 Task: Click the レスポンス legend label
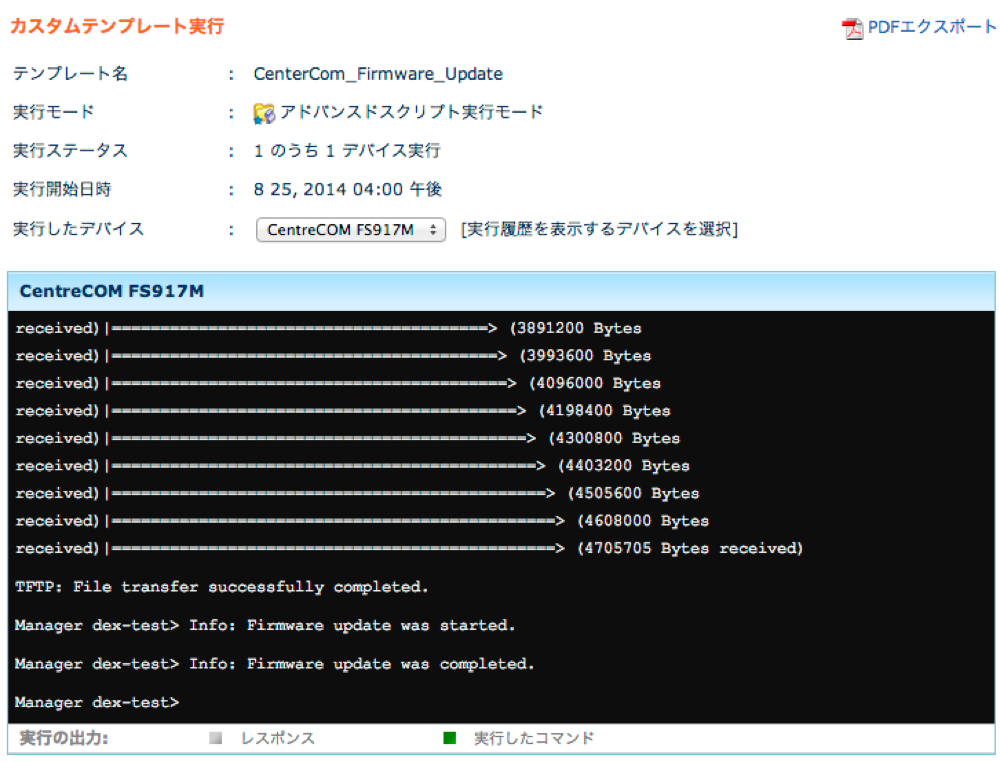pyautogui.click(x=277, y=738)
